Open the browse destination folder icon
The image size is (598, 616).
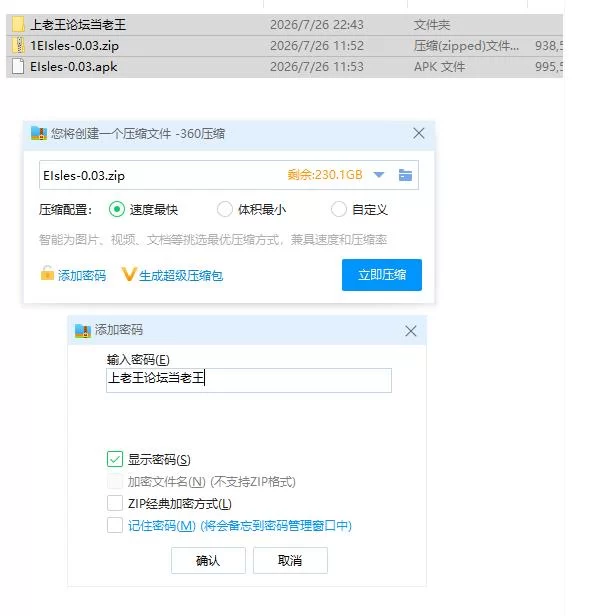tap(405, 175)
